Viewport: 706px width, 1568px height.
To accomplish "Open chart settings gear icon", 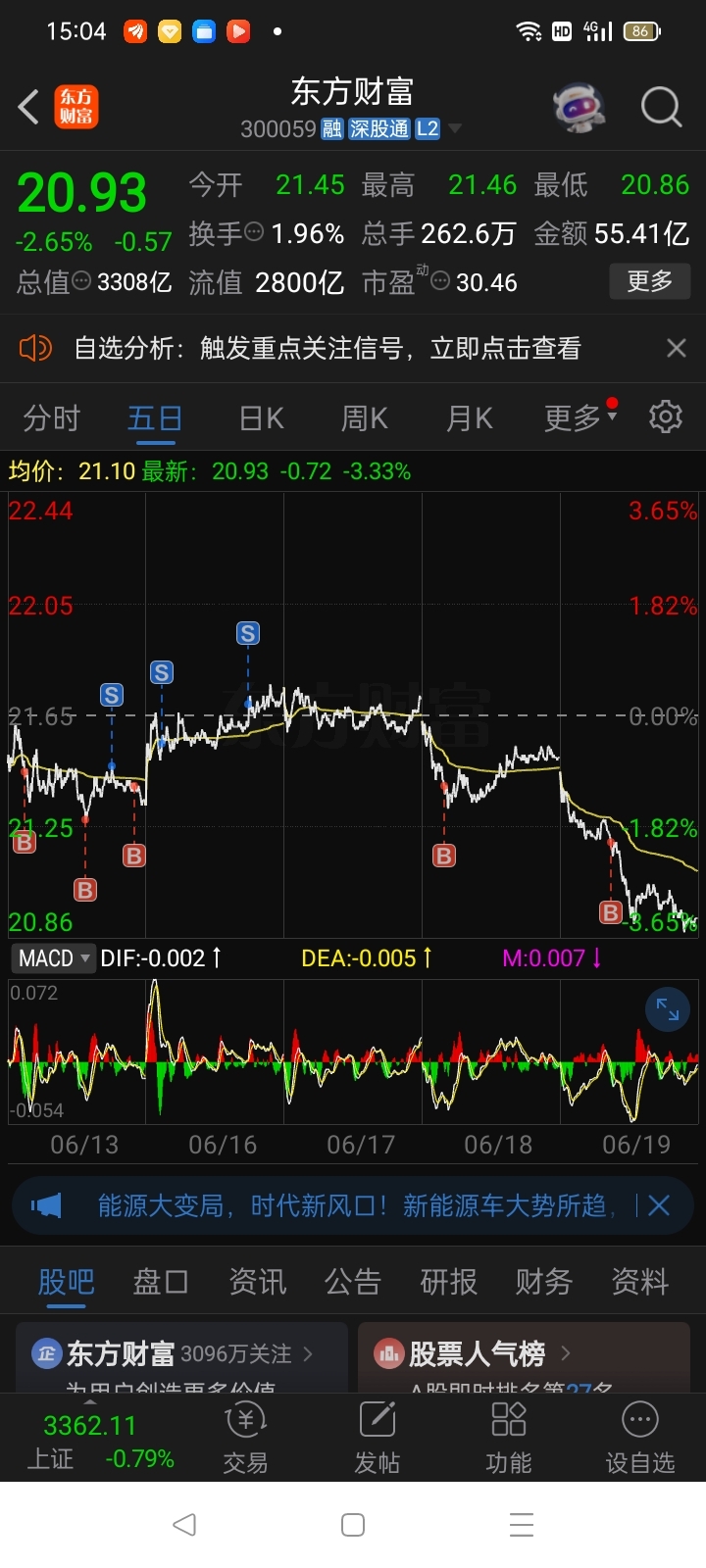I will (x=666, y=416).
